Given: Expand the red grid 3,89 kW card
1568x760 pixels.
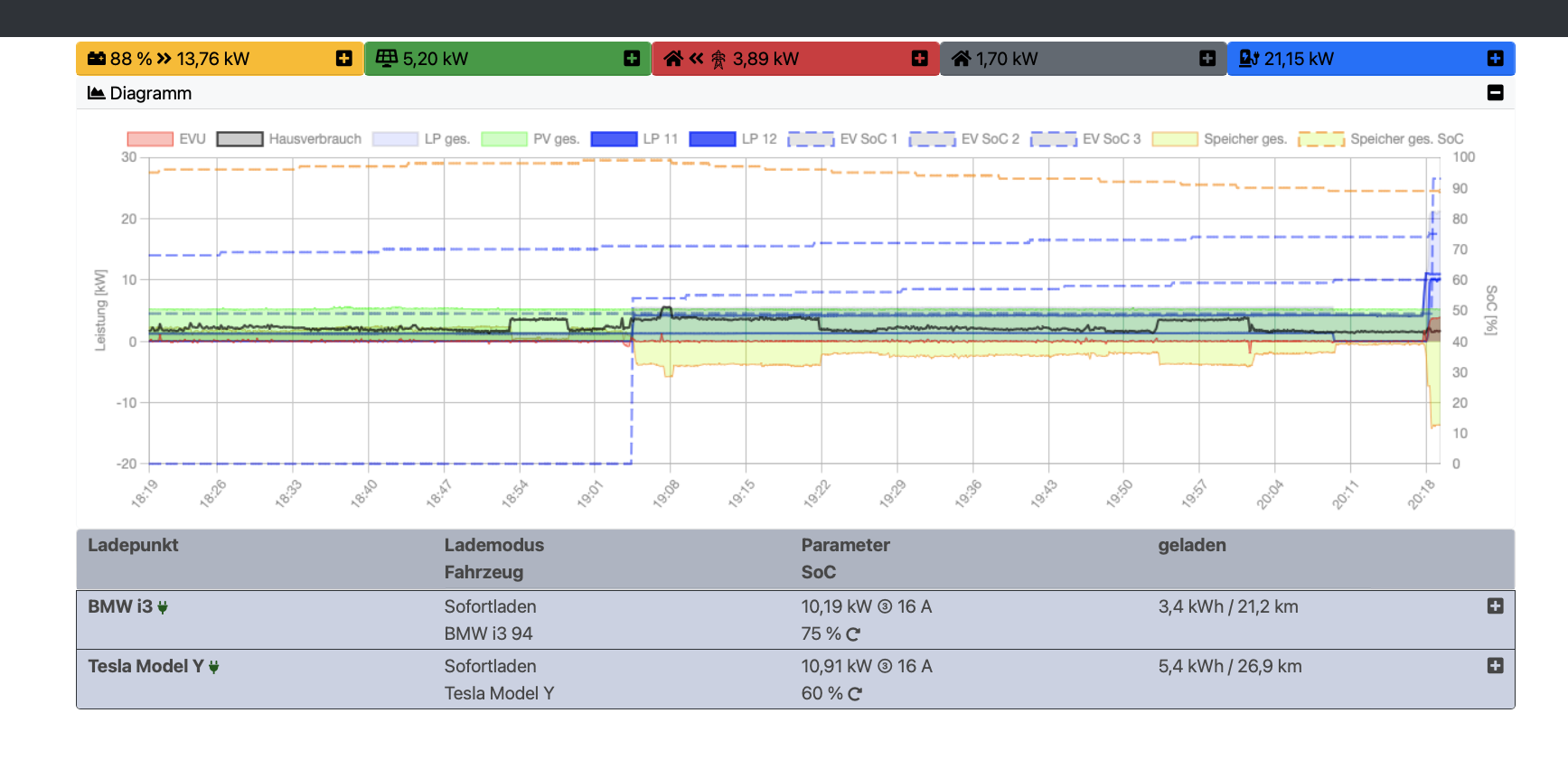Looking at the screenshot, I should coord(919,59).
